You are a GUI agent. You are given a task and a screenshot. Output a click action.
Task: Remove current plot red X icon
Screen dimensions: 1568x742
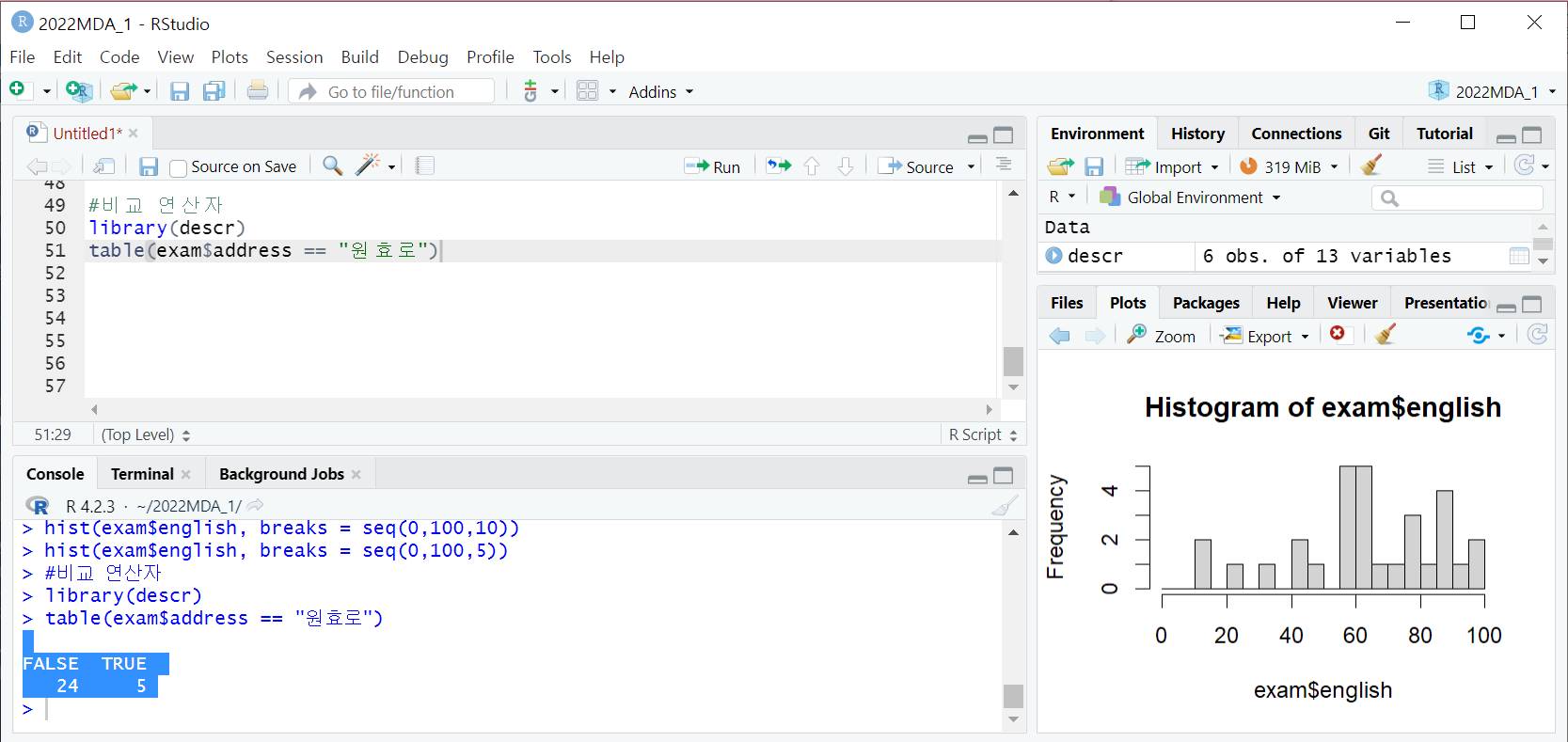(x=1338, y=334)
